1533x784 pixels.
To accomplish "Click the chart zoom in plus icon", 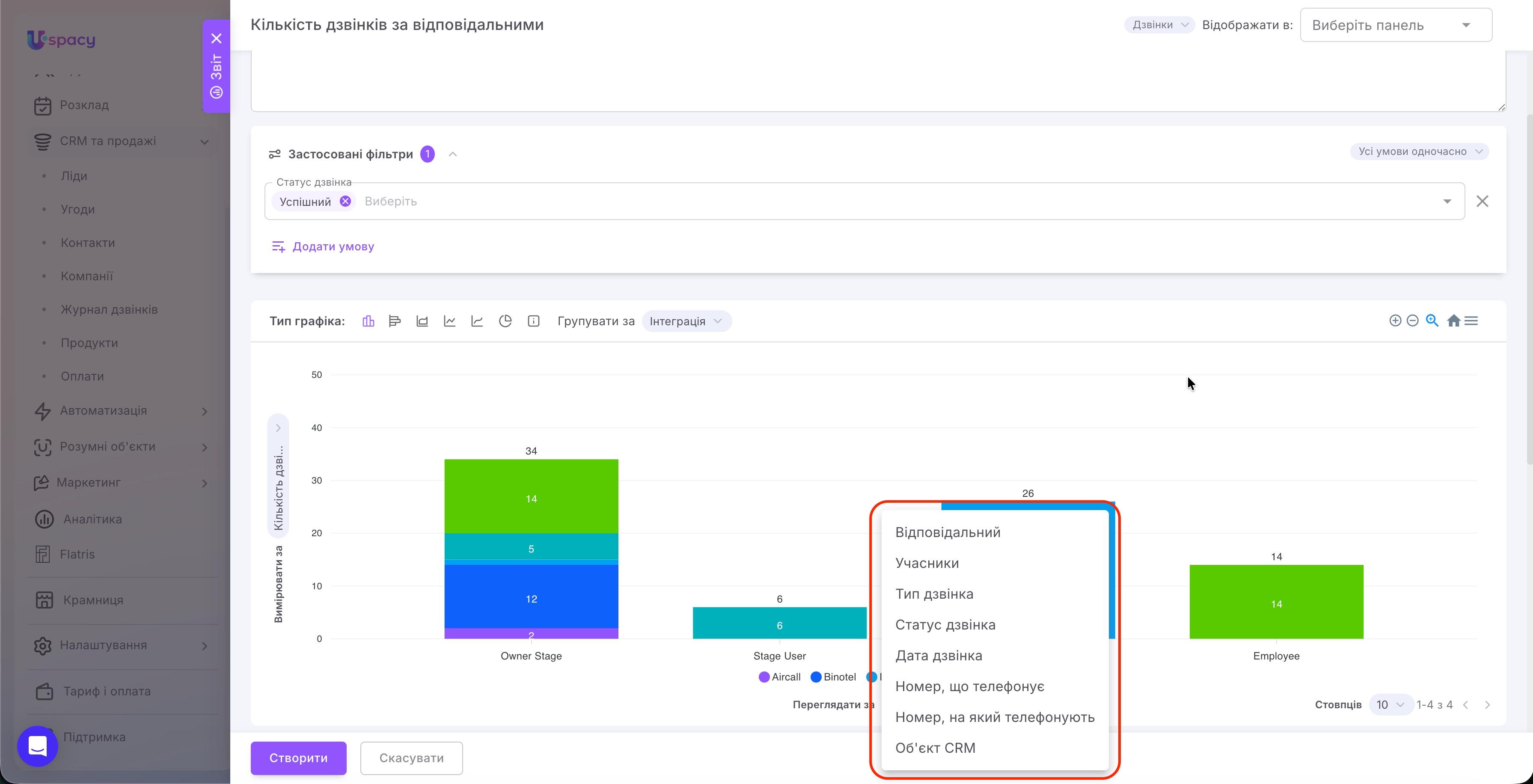I will (1395, 321).
